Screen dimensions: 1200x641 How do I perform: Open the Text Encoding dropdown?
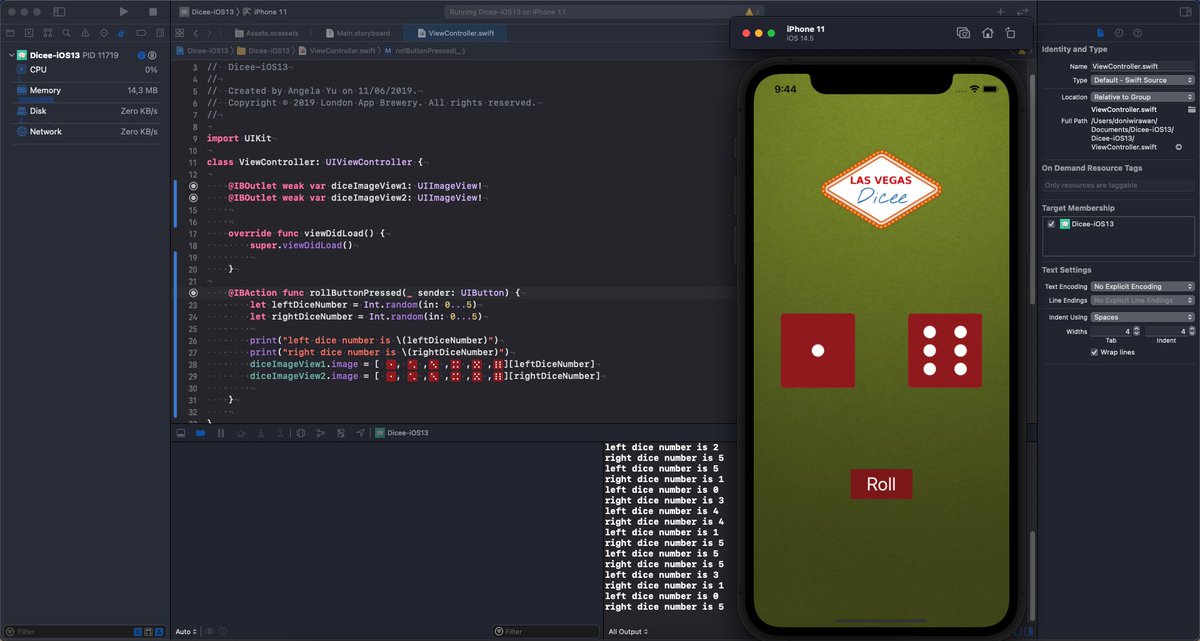click(x=1143, y=286)
